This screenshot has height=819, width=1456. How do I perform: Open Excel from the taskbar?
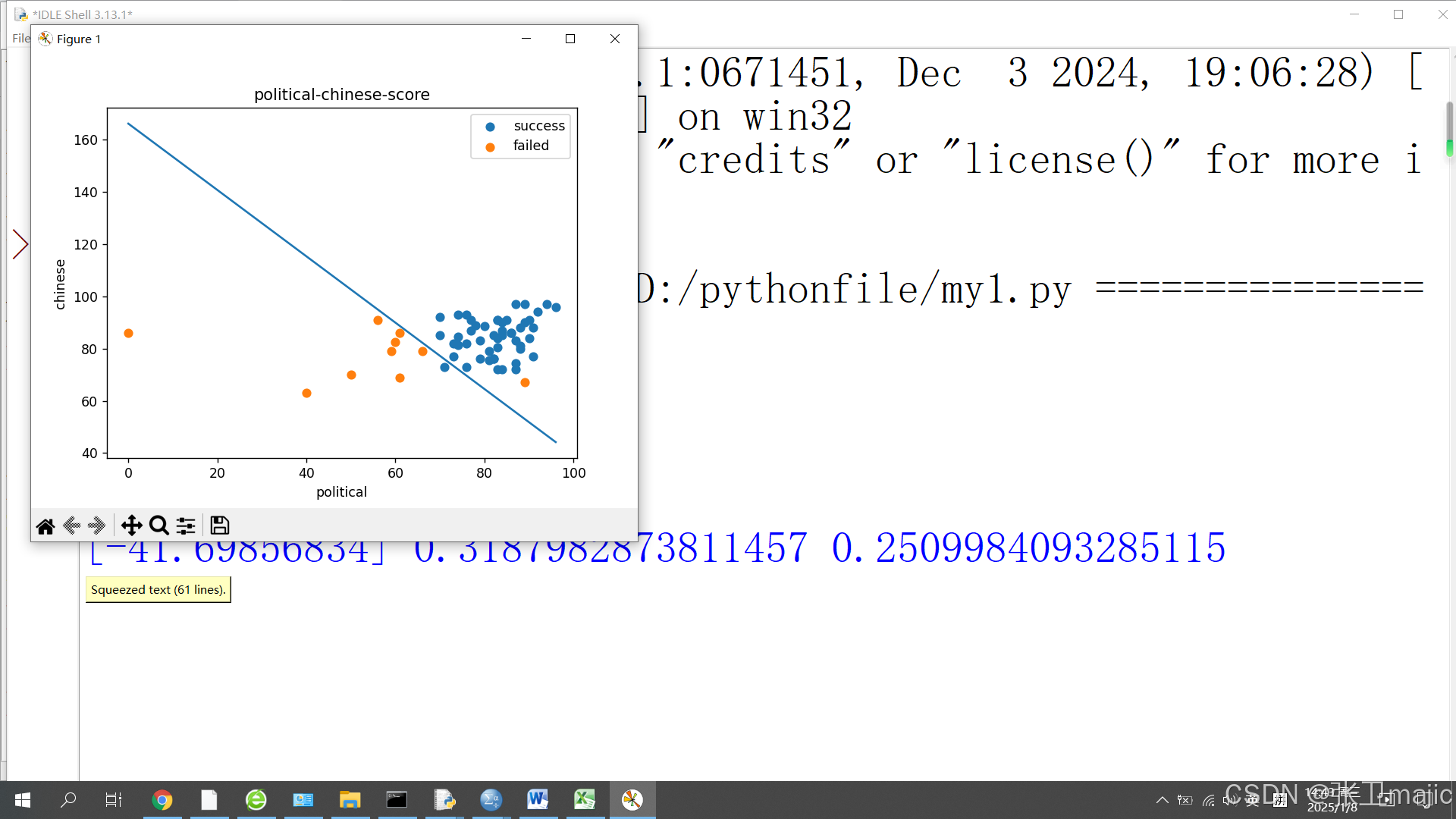click(x=585, y=799)
